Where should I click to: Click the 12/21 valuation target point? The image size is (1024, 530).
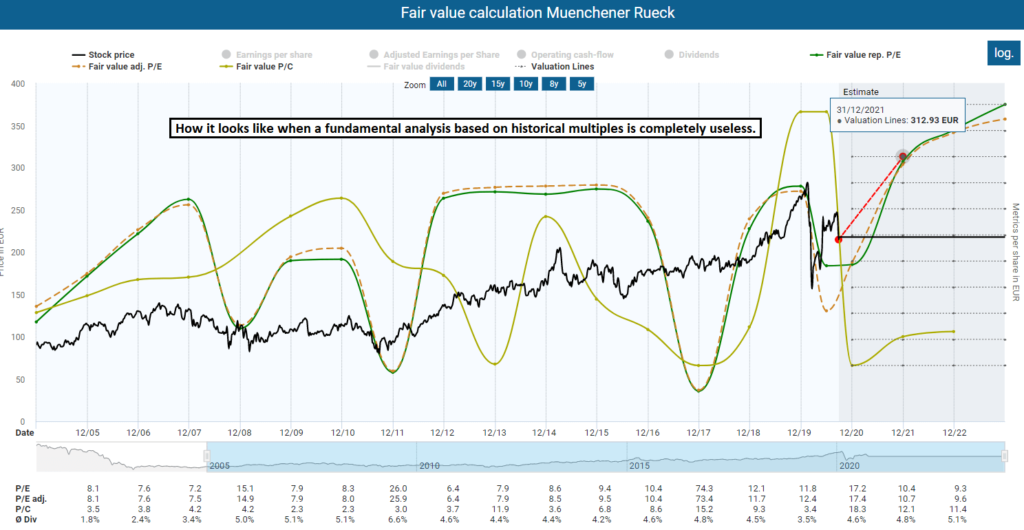(903, 156)
